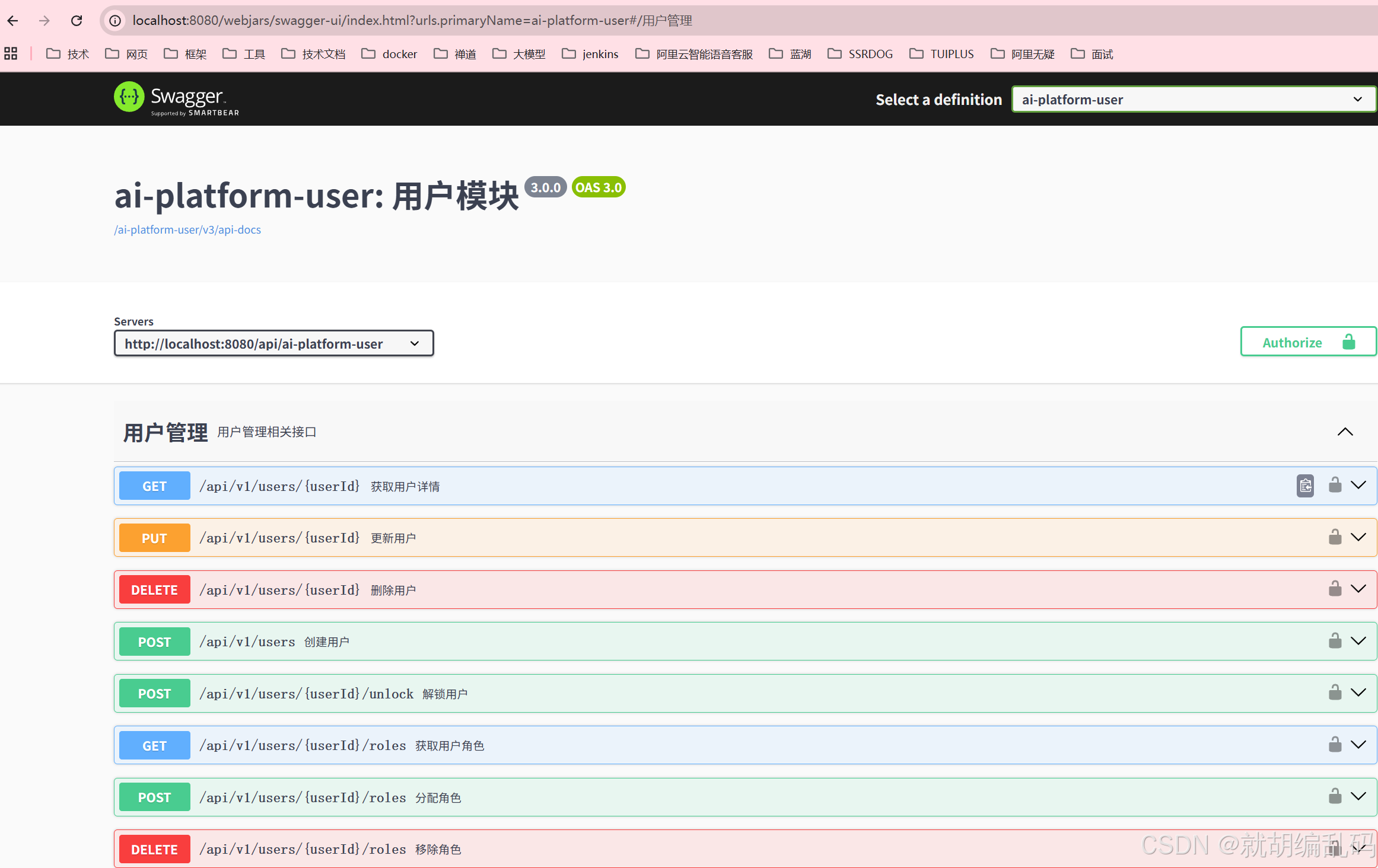The image size is (1378, 868).
Task: Click the OAS 3.0 badge
Action: 599,187
